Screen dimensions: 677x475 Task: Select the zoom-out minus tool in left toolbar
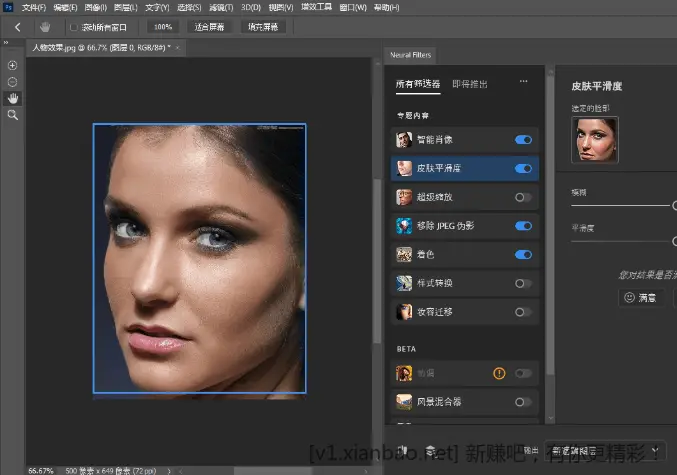pyautogui.click(x=13, y=82)
